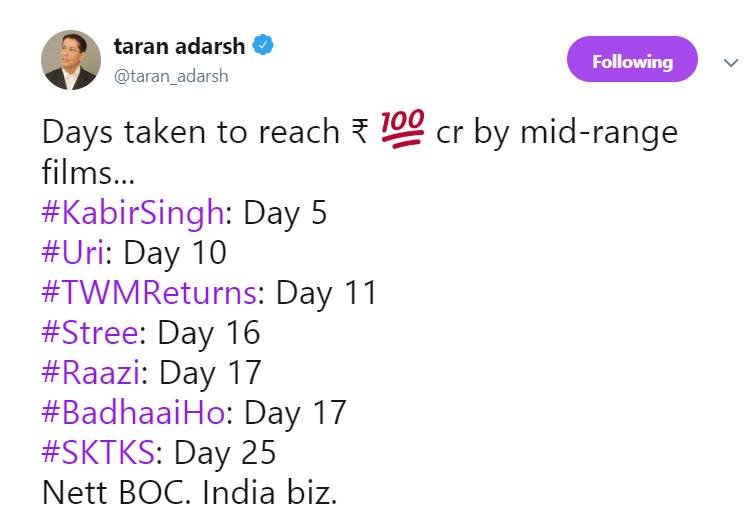Viewport: 750px width, 528px height.
Task: Visit the #Raazi hashtag
Action: [x=94, y=373]
